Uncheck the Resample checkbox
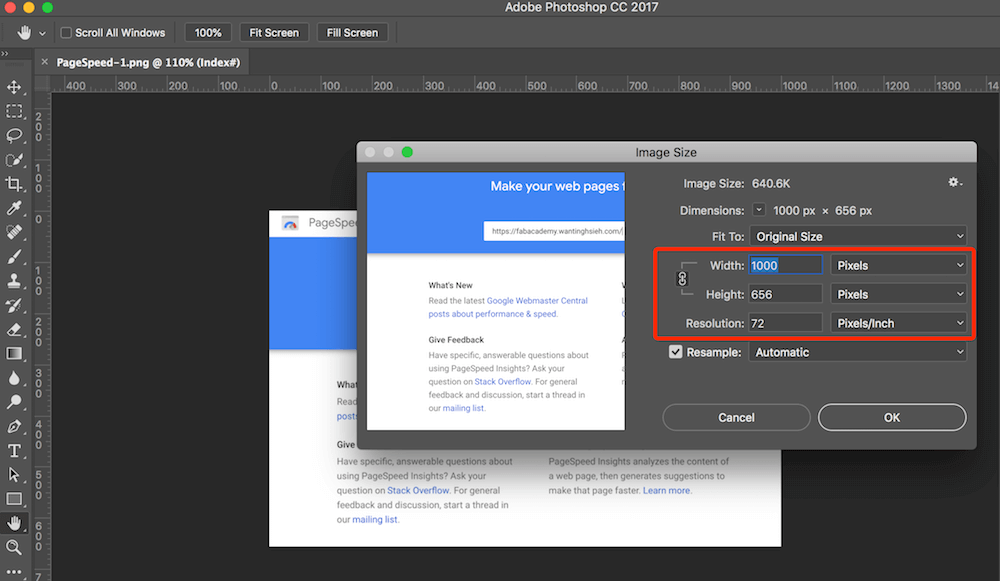The width and height of the screenshot is (1000, 581). (676, 352)
